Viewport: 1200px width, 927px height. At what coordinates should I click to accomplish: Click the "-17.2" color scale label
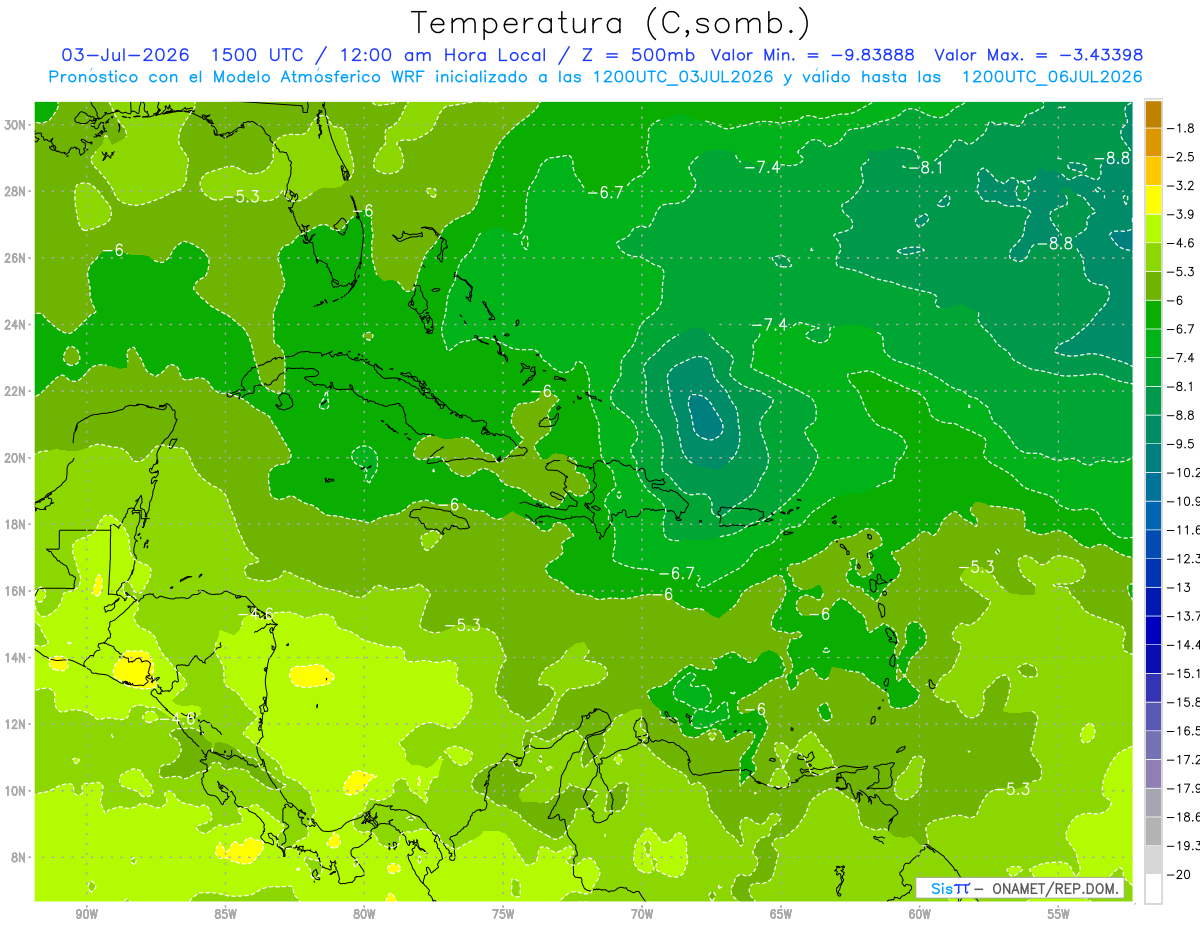coord(1184,760)
